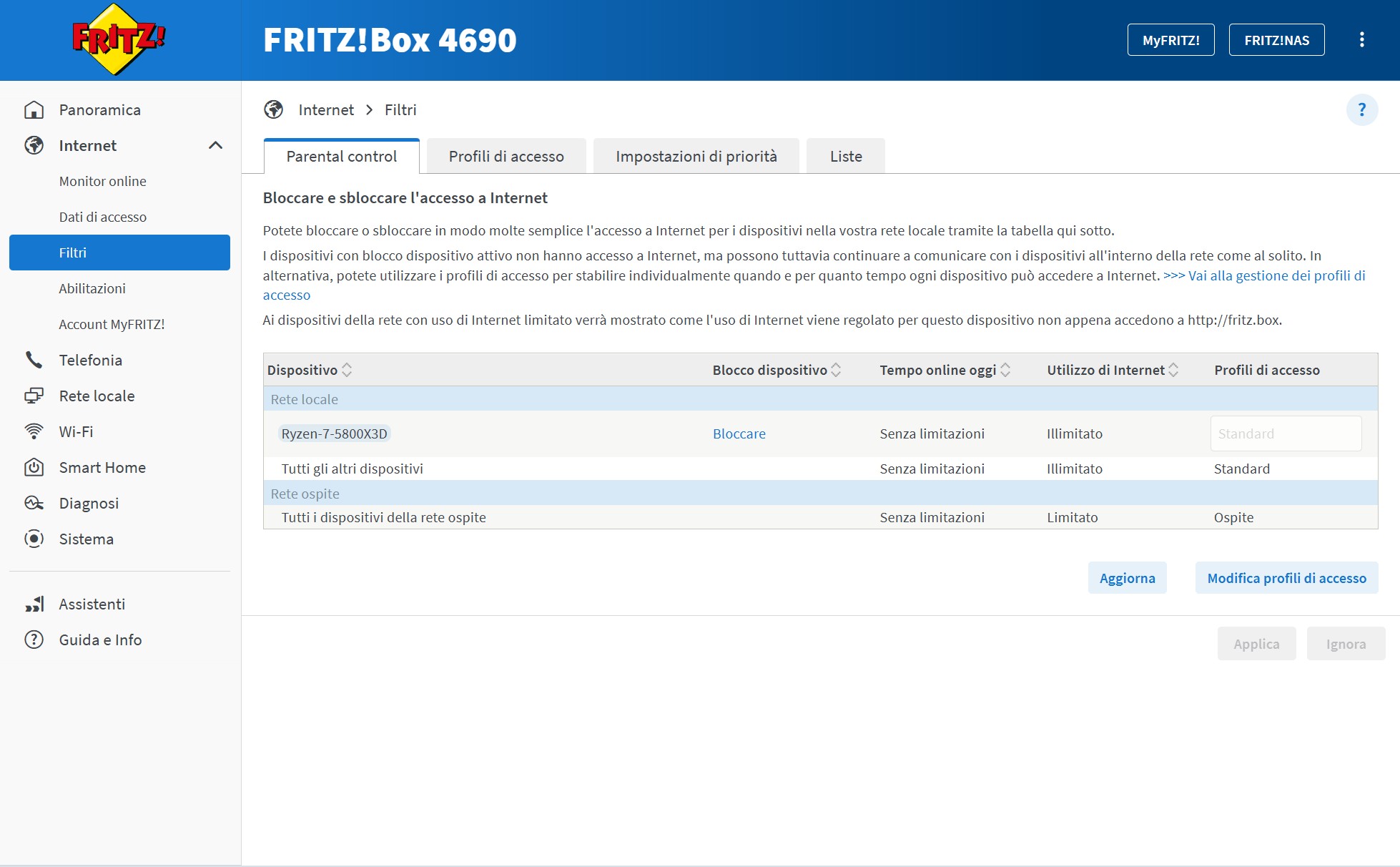Click the Profili di accesso column header
This screenshot has width=1400, height=867.
tap(1266, 370)
